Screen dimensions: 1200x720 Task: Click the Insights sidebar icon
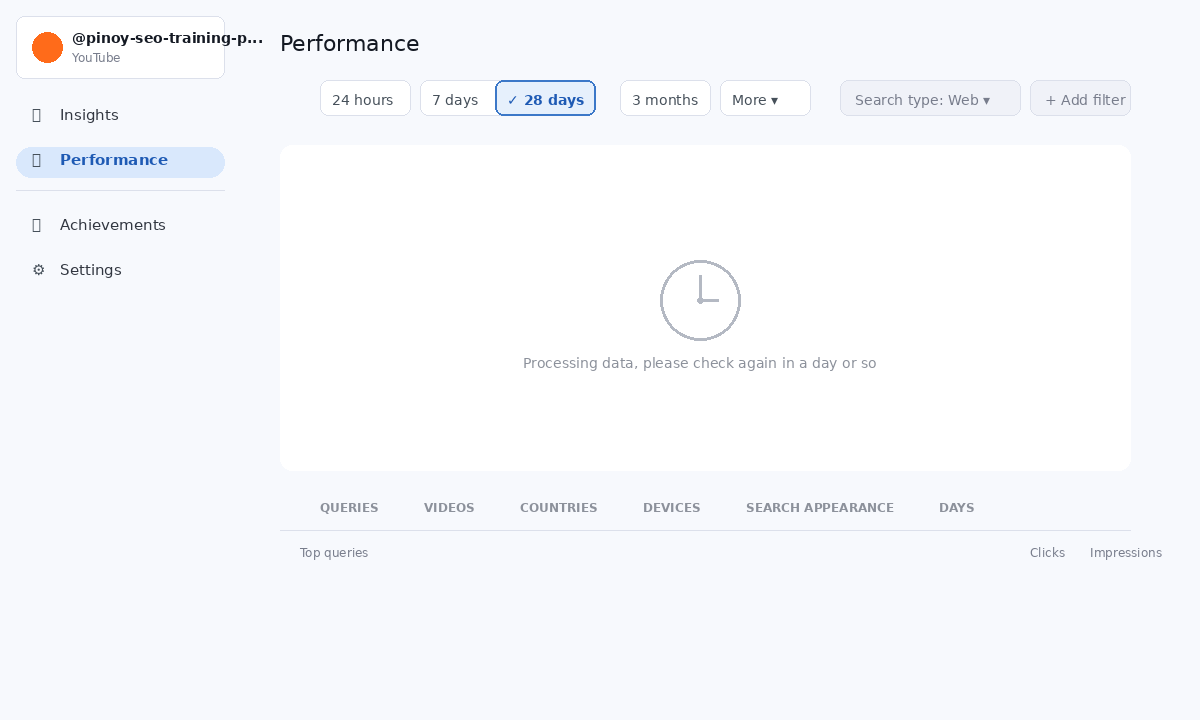pos(37,115)
